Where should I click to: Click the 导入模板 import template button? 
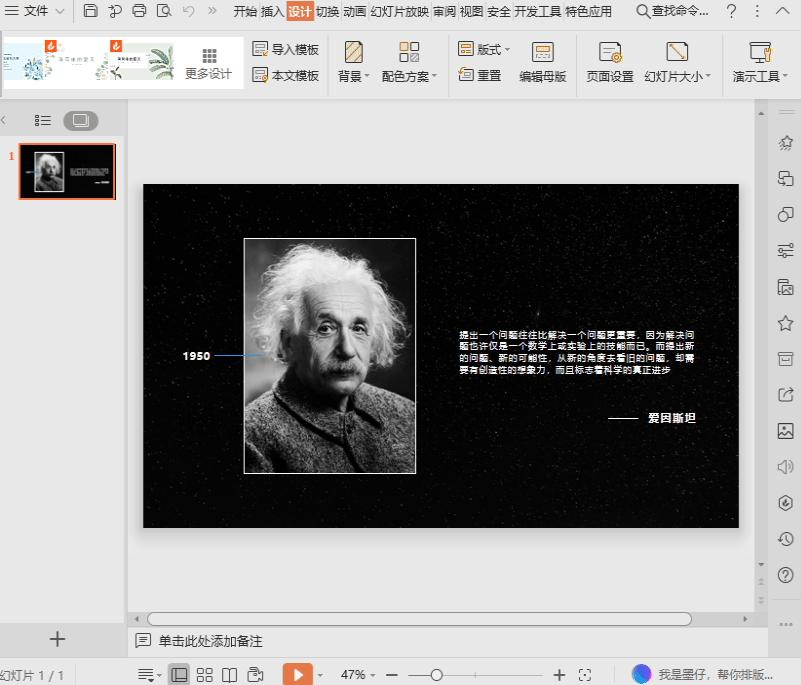[285, 47]
